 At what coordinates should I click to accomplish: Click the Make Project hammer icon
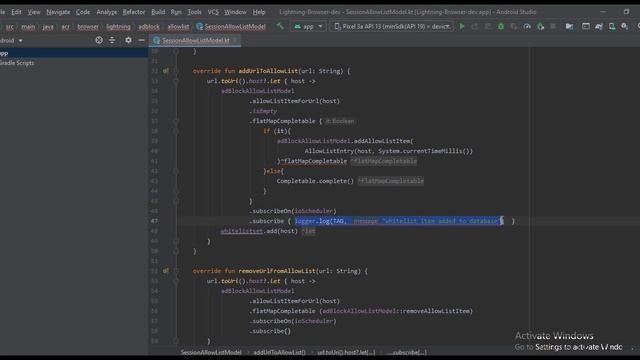tap(280, 27)
